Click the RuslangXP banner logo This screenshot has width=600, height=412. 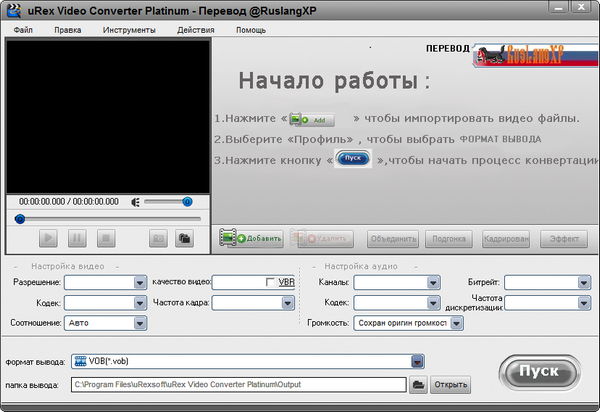535,55
